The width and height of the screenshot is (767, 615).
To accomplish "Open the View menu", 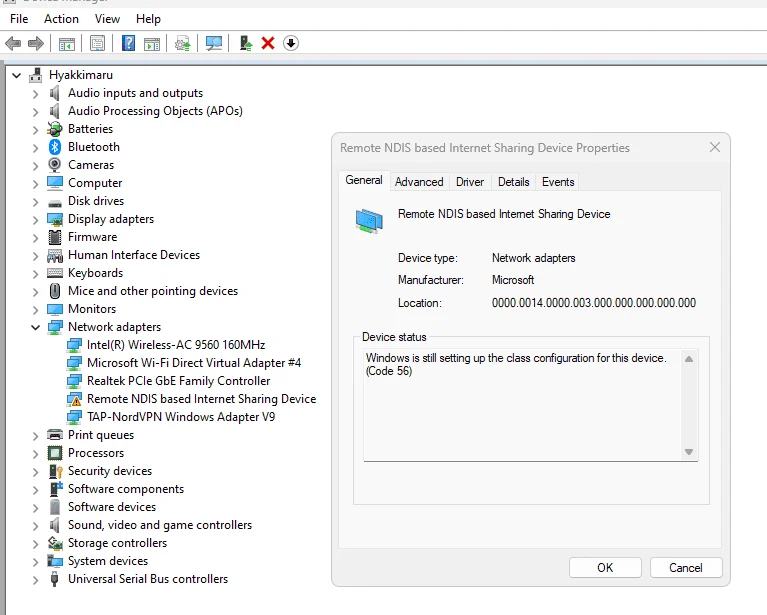I will click(107, 19).
